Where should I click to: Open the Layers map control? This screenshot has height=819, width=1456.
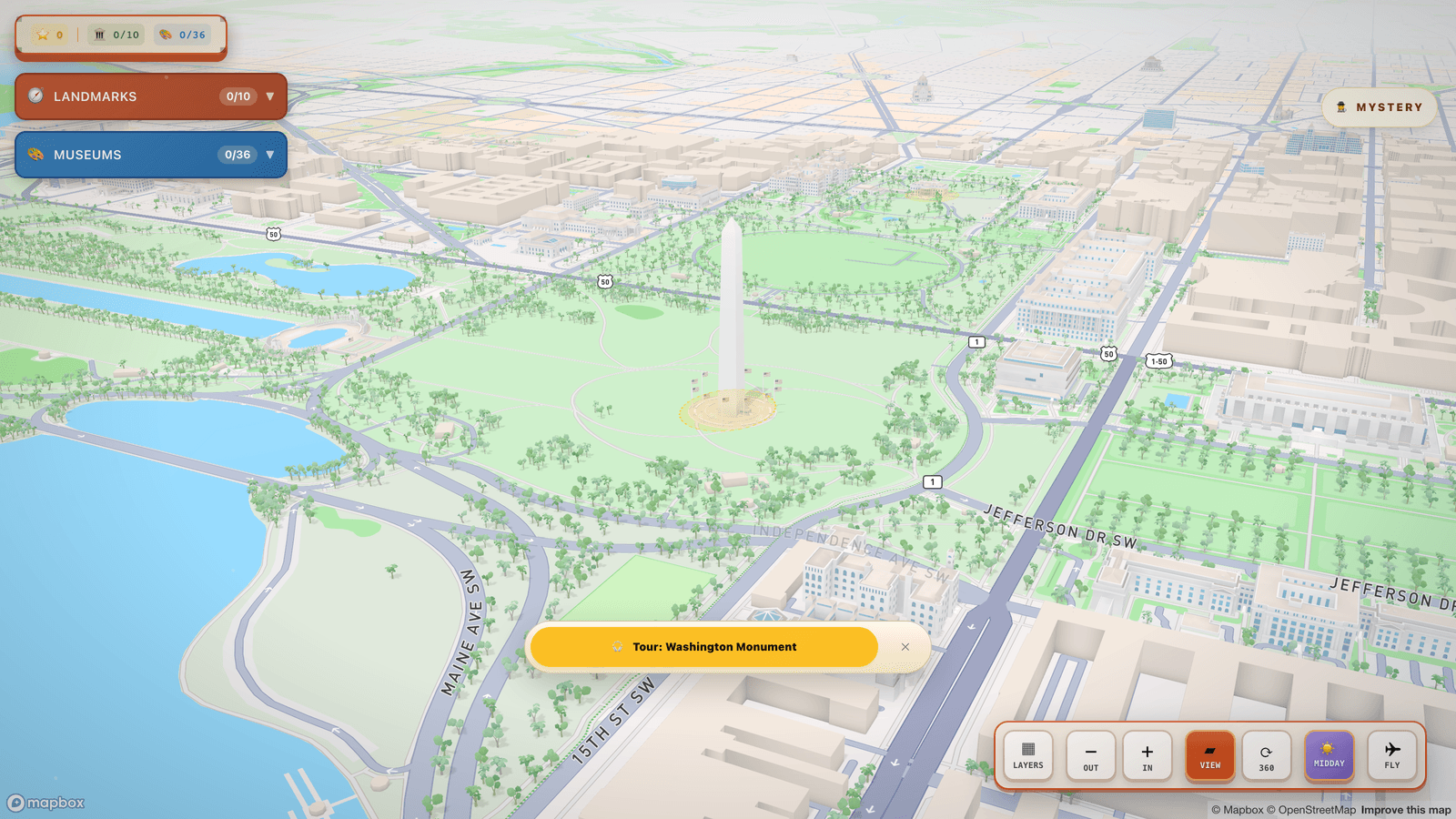click(1028, 755)
